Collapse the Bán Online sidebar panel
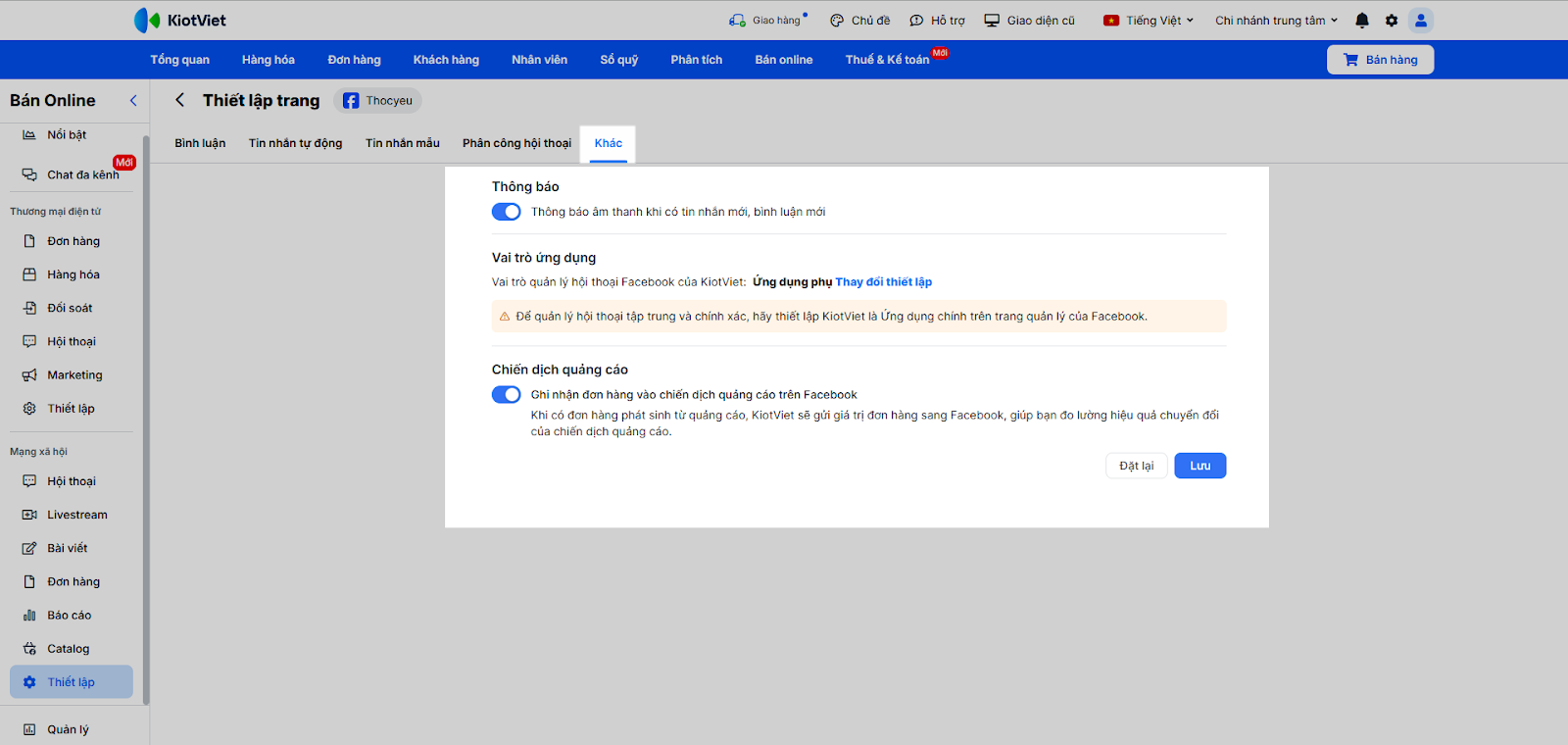The image size is (1568, 745). click(133, 101)
